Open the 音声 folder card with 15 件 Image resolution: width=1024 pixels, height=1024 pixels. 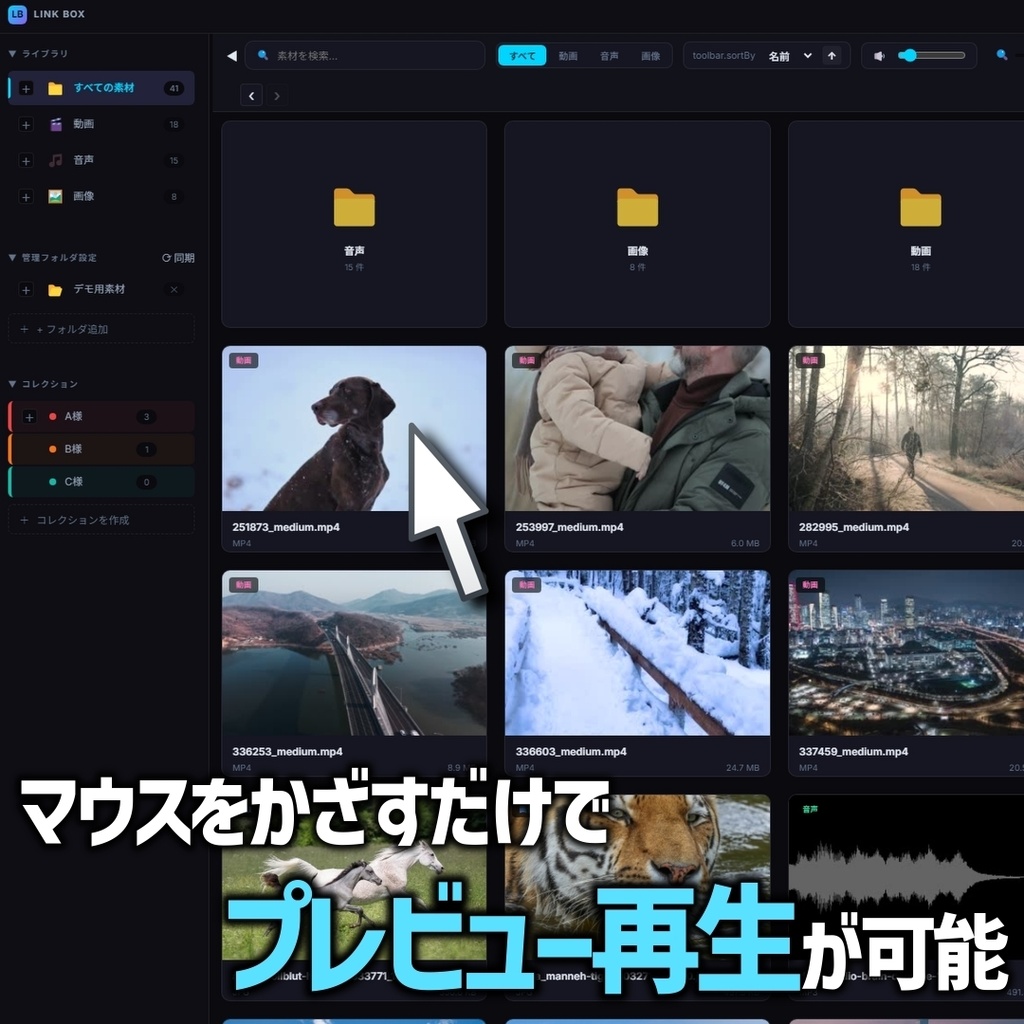coord(354,224)
